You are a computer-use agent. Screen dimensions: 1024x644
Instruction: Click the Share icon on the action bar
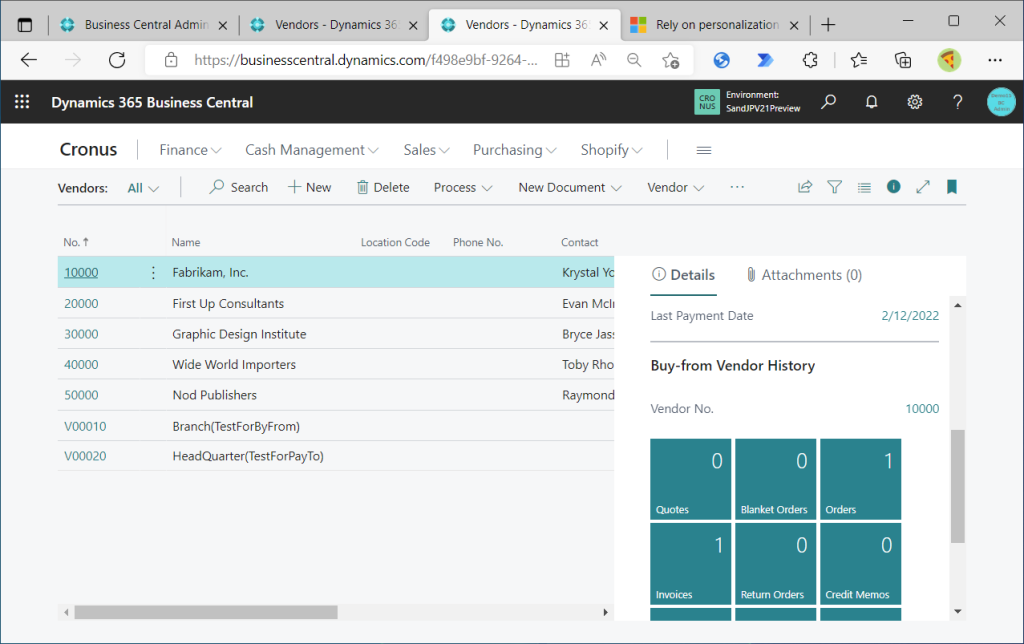[804, 187]
